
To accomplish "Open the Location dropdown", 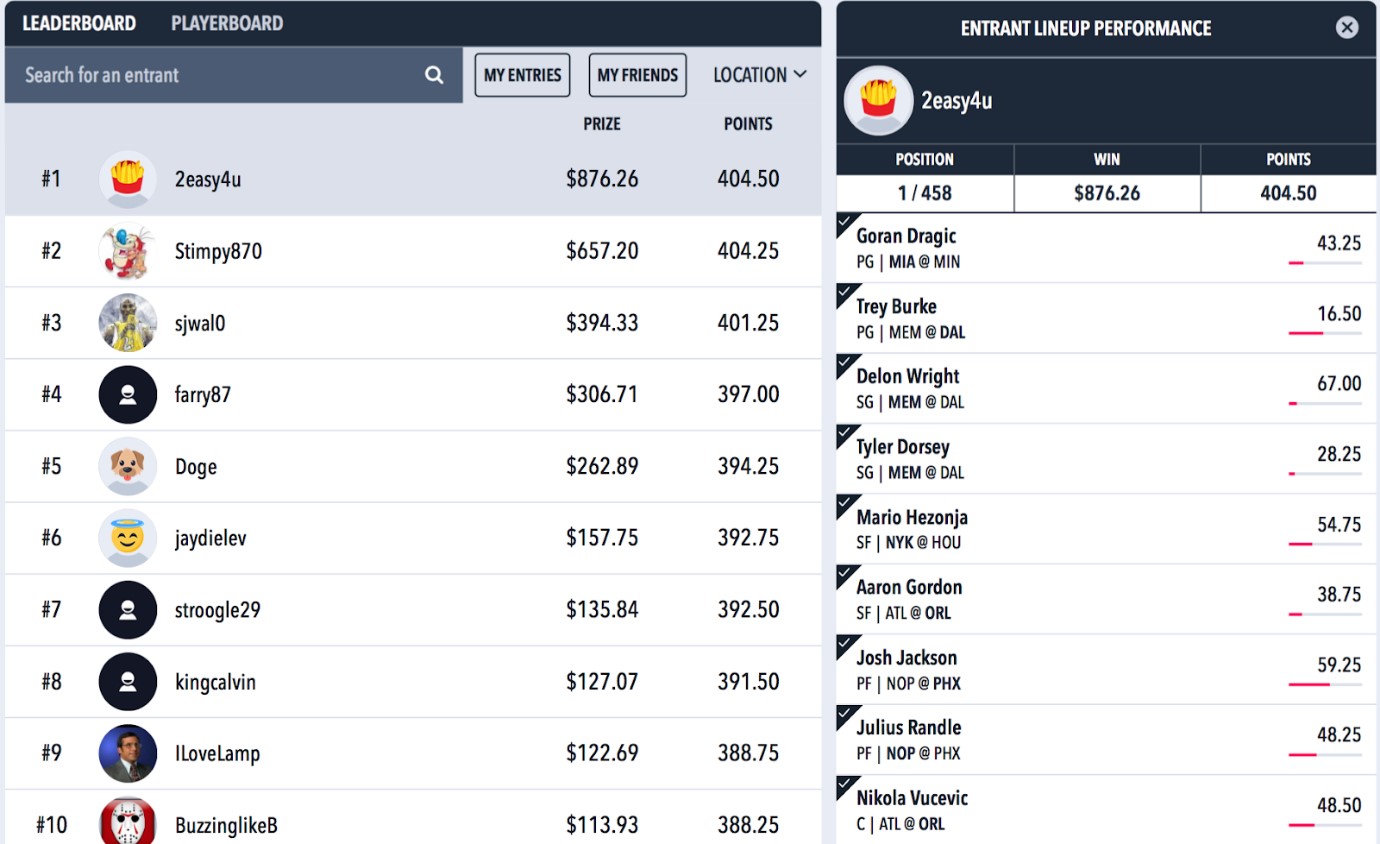I will (x=759, y=75).
